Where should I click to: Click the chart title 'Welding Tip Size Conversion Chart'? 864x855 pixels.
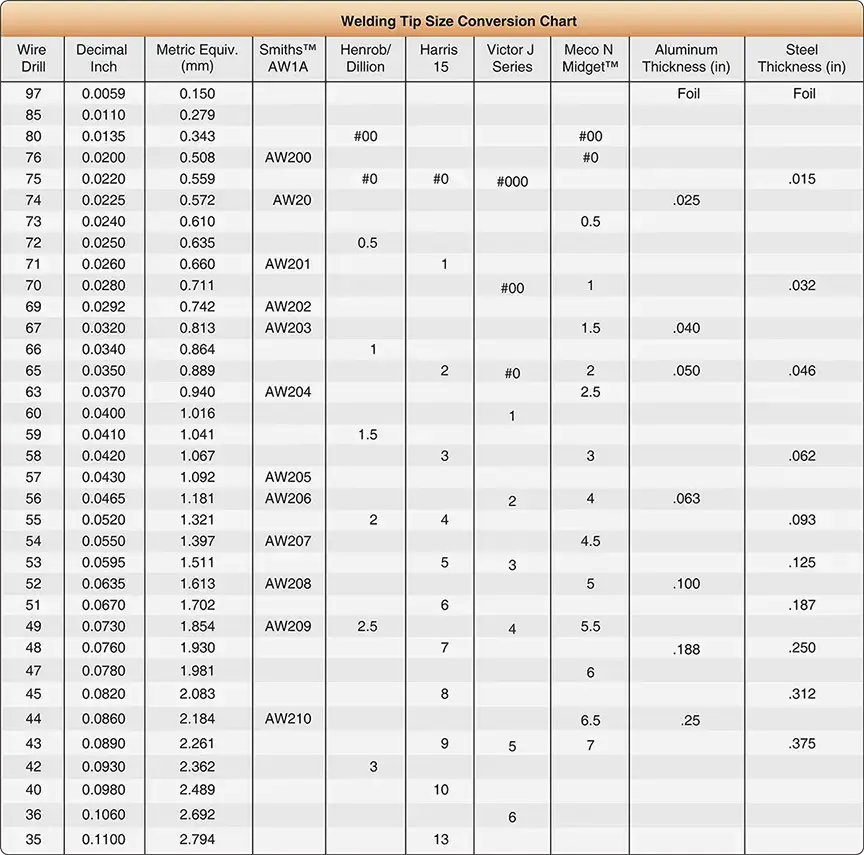[x=458, y=21]
